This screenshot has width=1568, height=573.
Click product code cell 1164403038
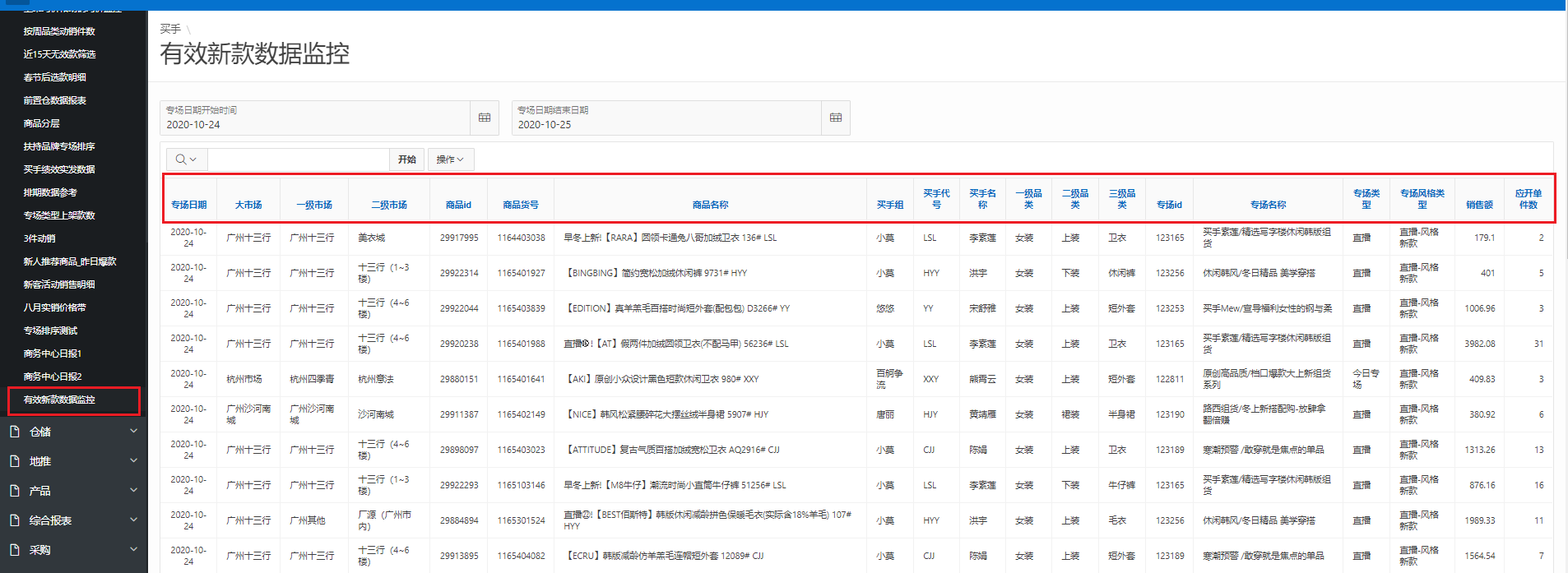click(521, 238)
